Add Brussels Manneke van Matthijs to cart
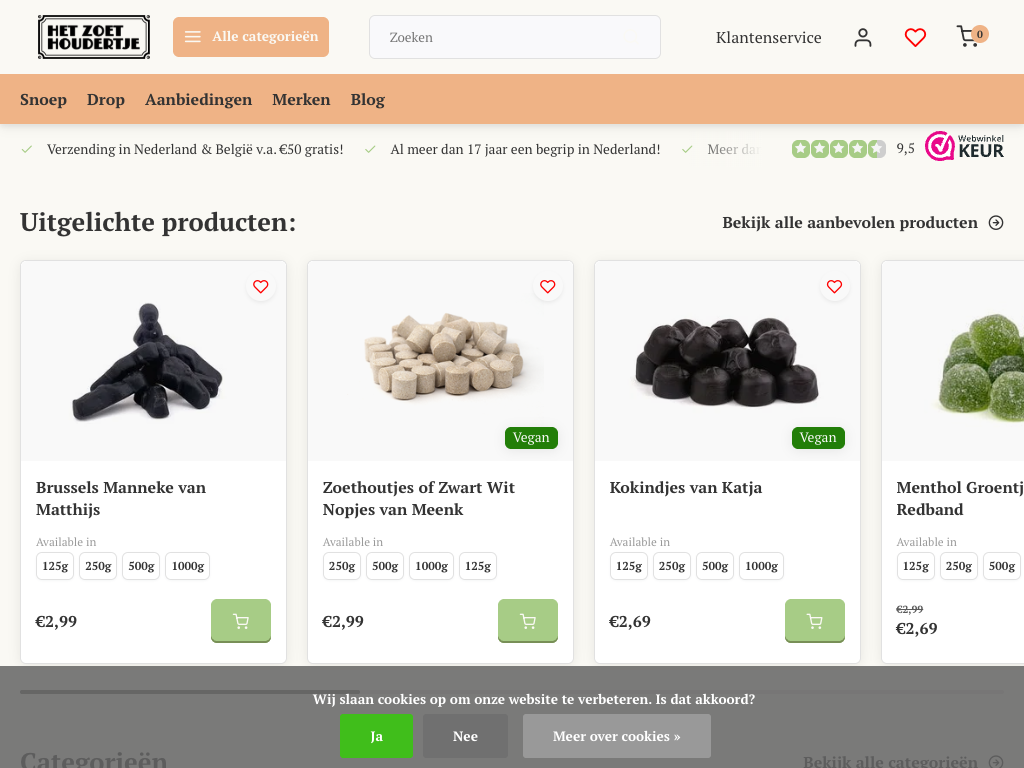Image resolution: width=1024 pixels, height=768 pixels. tap(241, 621)
